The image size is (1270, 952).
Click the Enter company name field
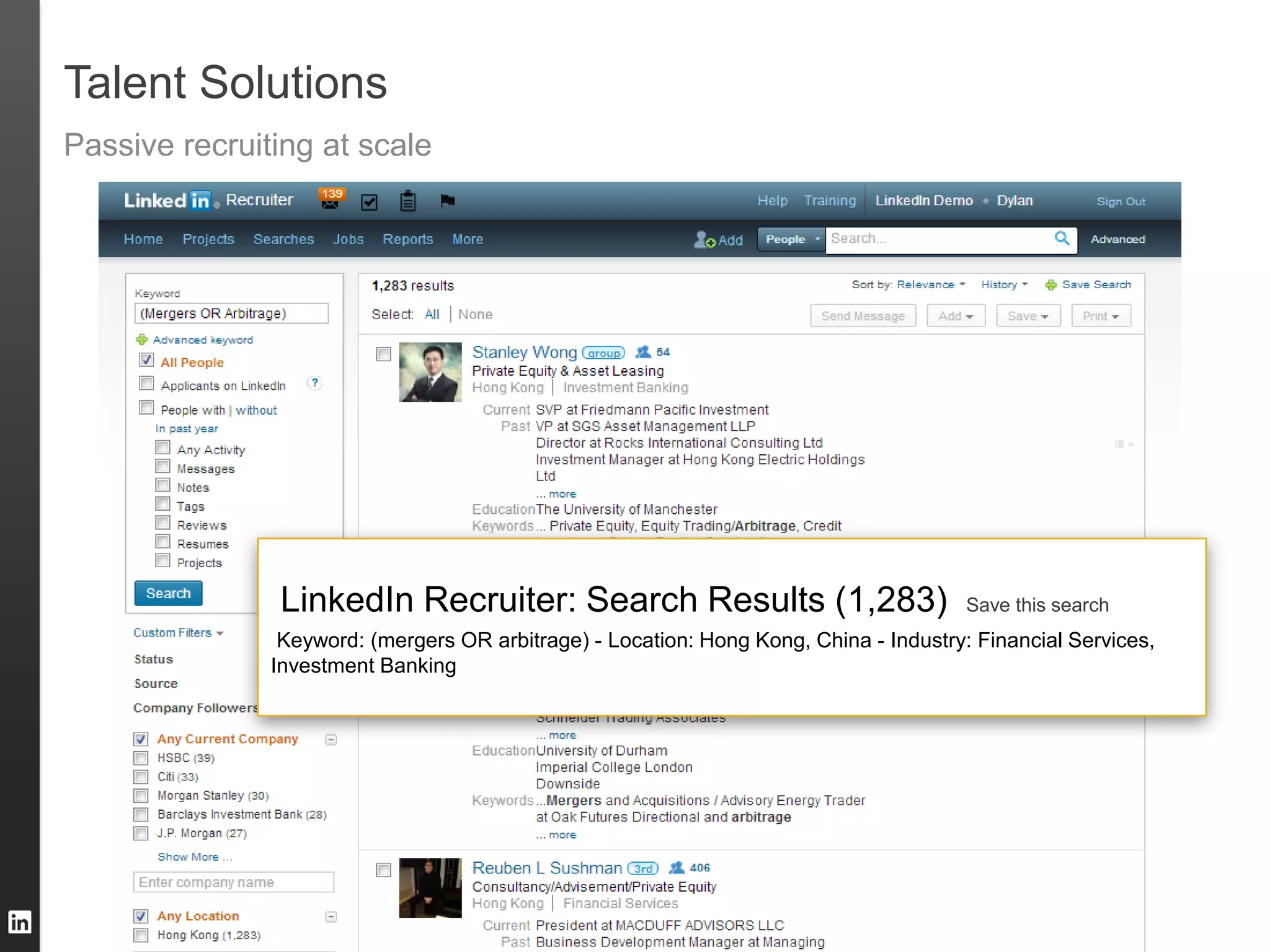(234, 882)
